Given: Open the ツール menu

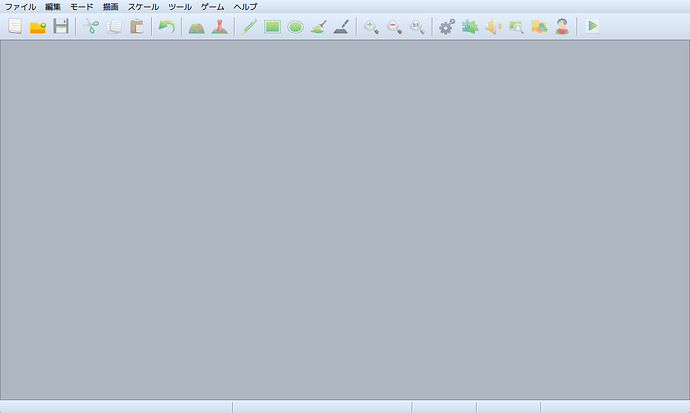Looking at the screenshot, I should click(x=179, y=6).
